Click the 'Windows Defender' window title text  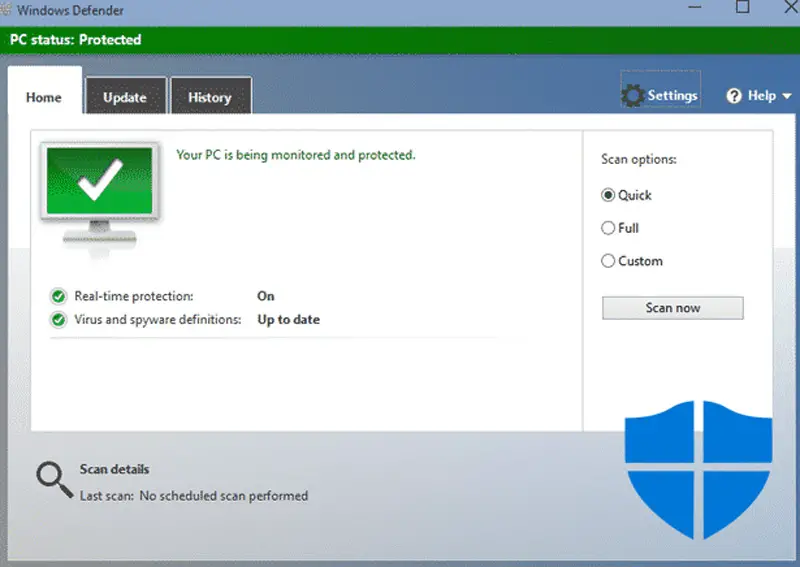[x=70, y=10]
